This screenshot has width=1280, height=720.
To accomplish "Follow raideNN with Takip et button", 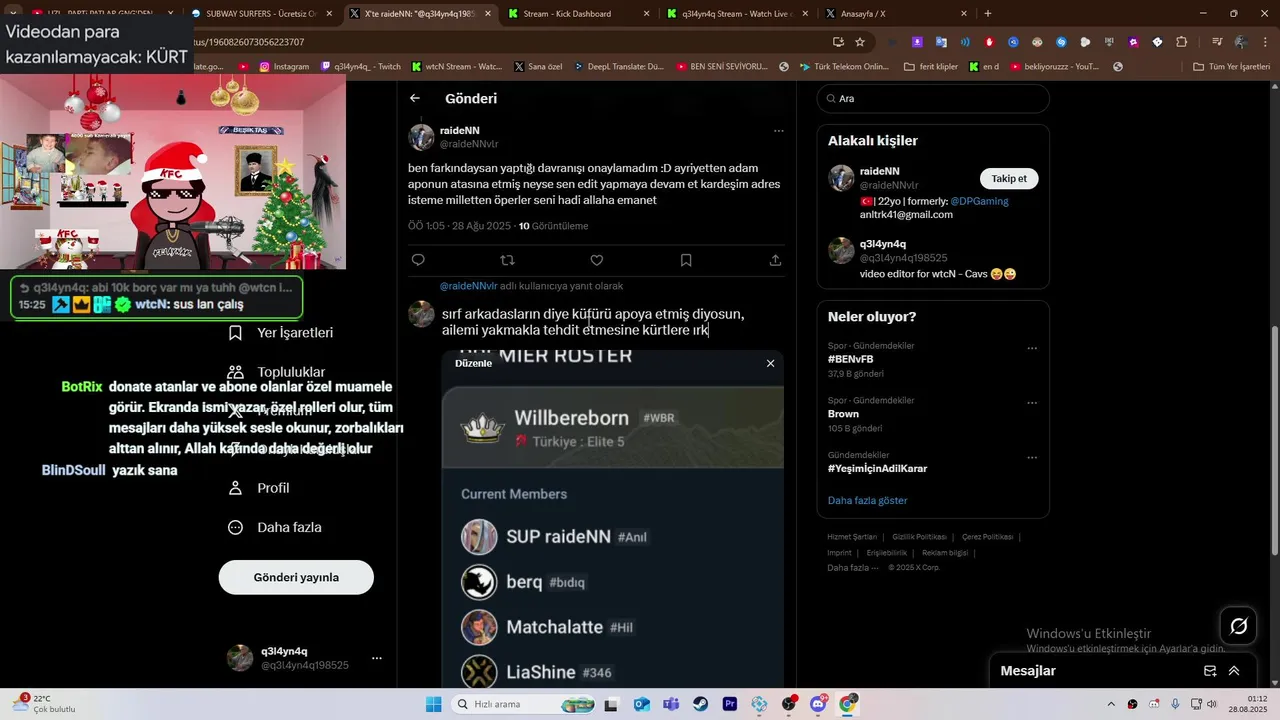I will (x=1009, y=178).
